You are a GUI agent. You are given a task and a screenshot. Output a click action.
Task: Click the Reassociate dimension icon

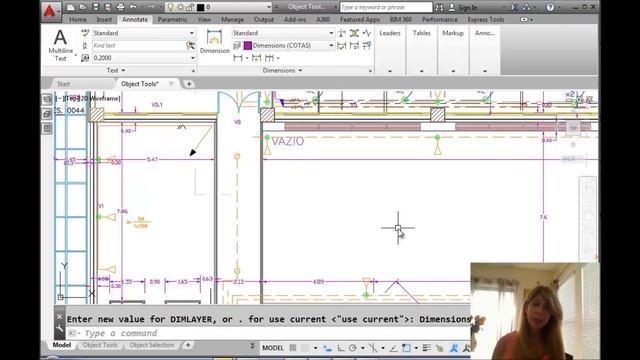pos(367,46)
